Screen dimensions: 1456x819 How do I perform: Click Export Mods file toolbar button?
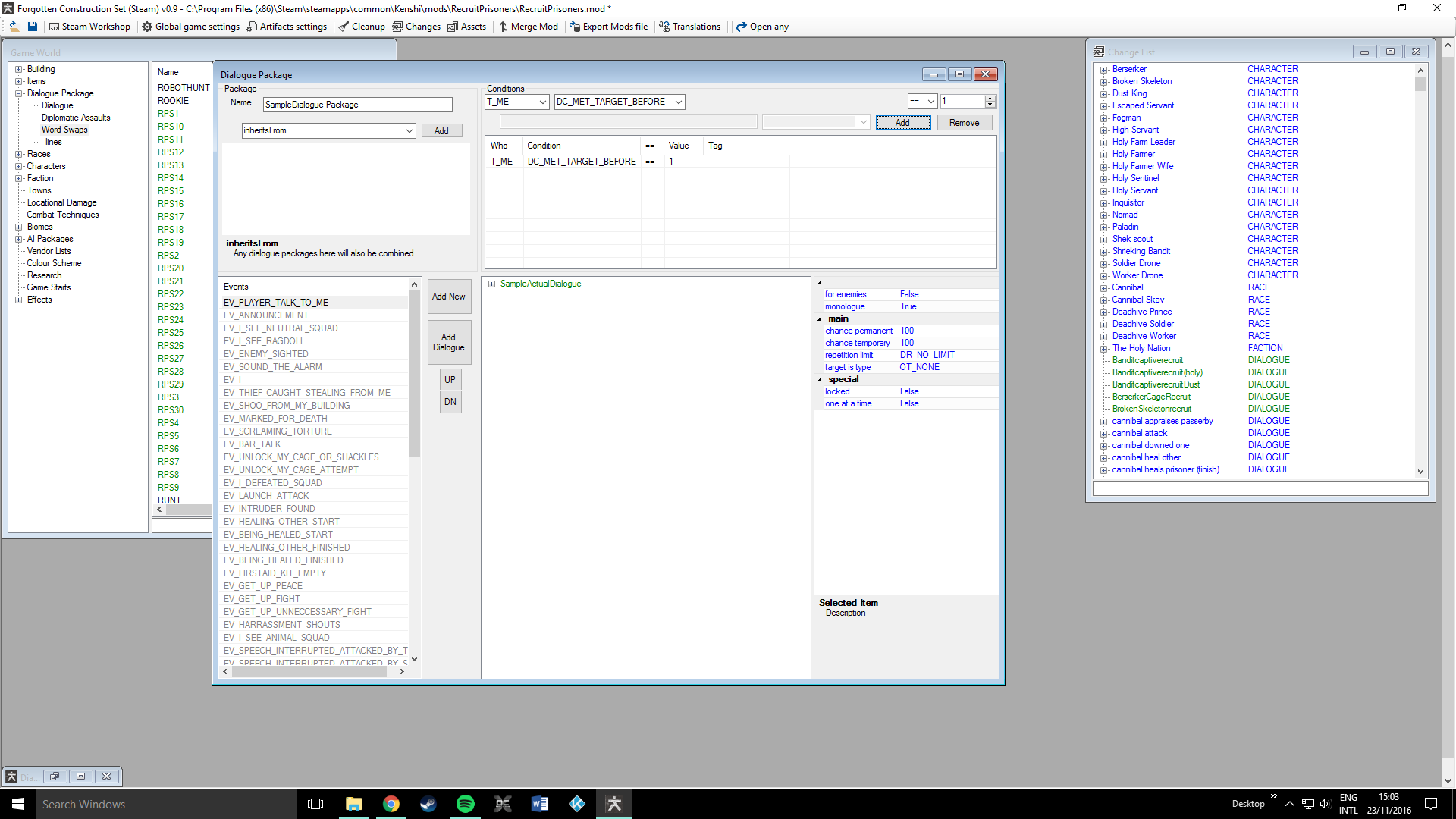click(x=608, y=27)
